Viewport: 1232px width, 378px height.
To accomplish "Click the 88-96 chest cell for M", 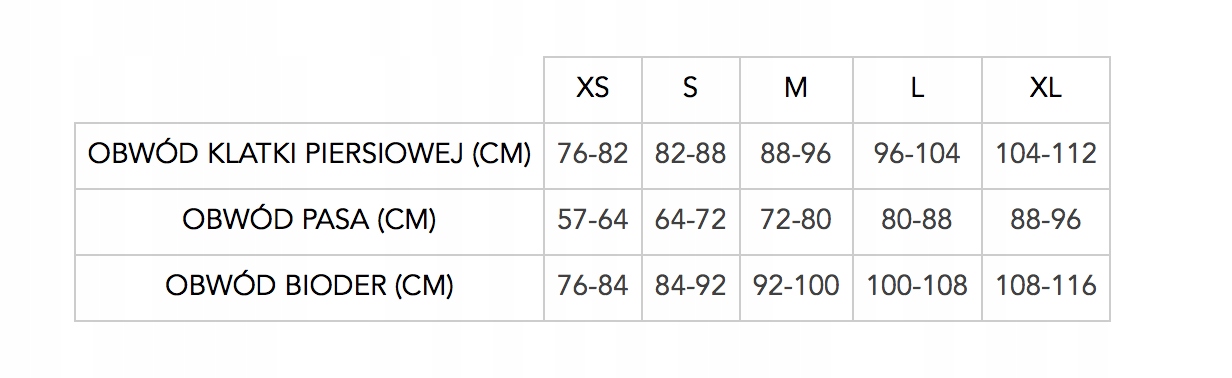I will [796, 154].
